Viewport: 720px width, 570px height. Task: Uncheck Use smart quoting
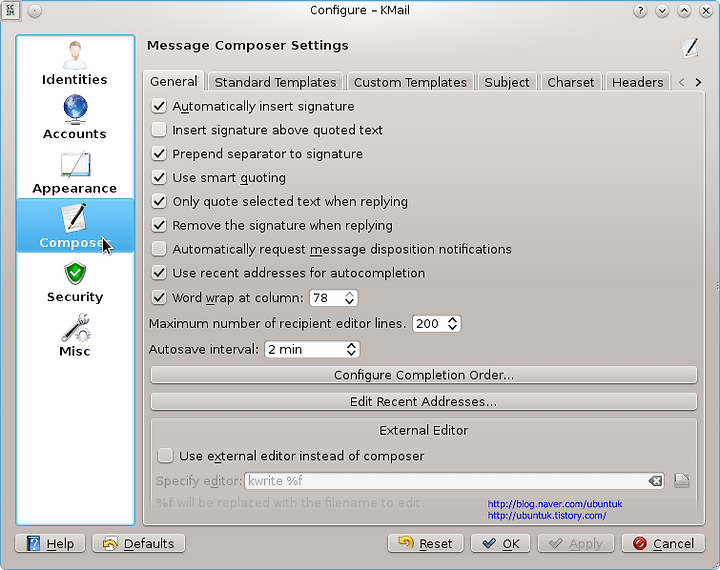[x=159, y=178]
